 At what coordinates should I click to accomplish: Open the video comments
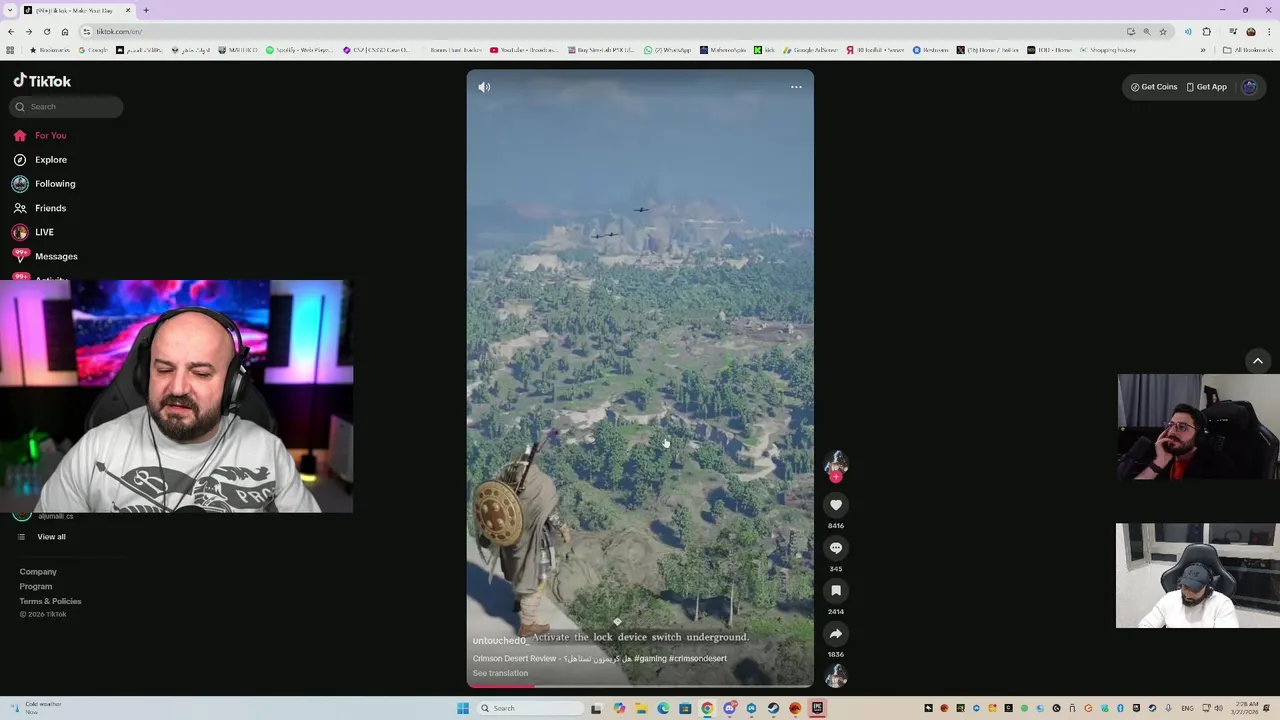tap(836, 548)
